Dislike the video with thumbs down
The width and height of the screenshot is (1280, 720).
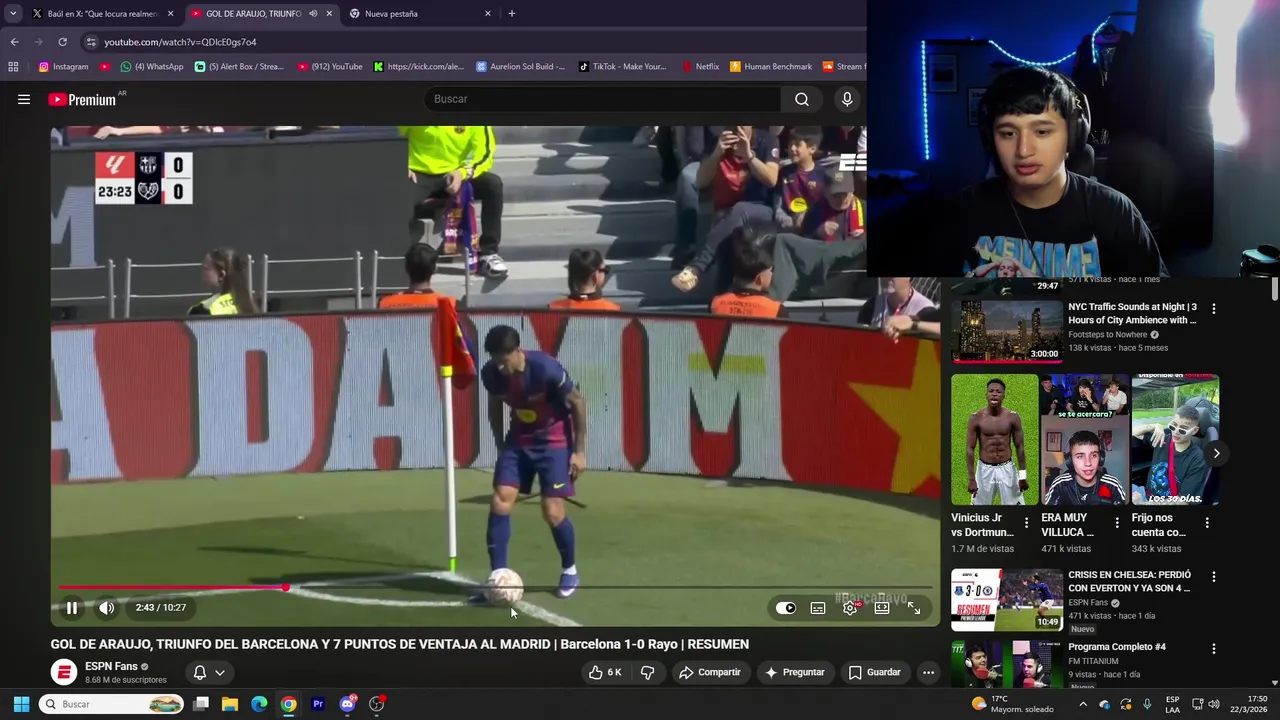pos(648,672)
